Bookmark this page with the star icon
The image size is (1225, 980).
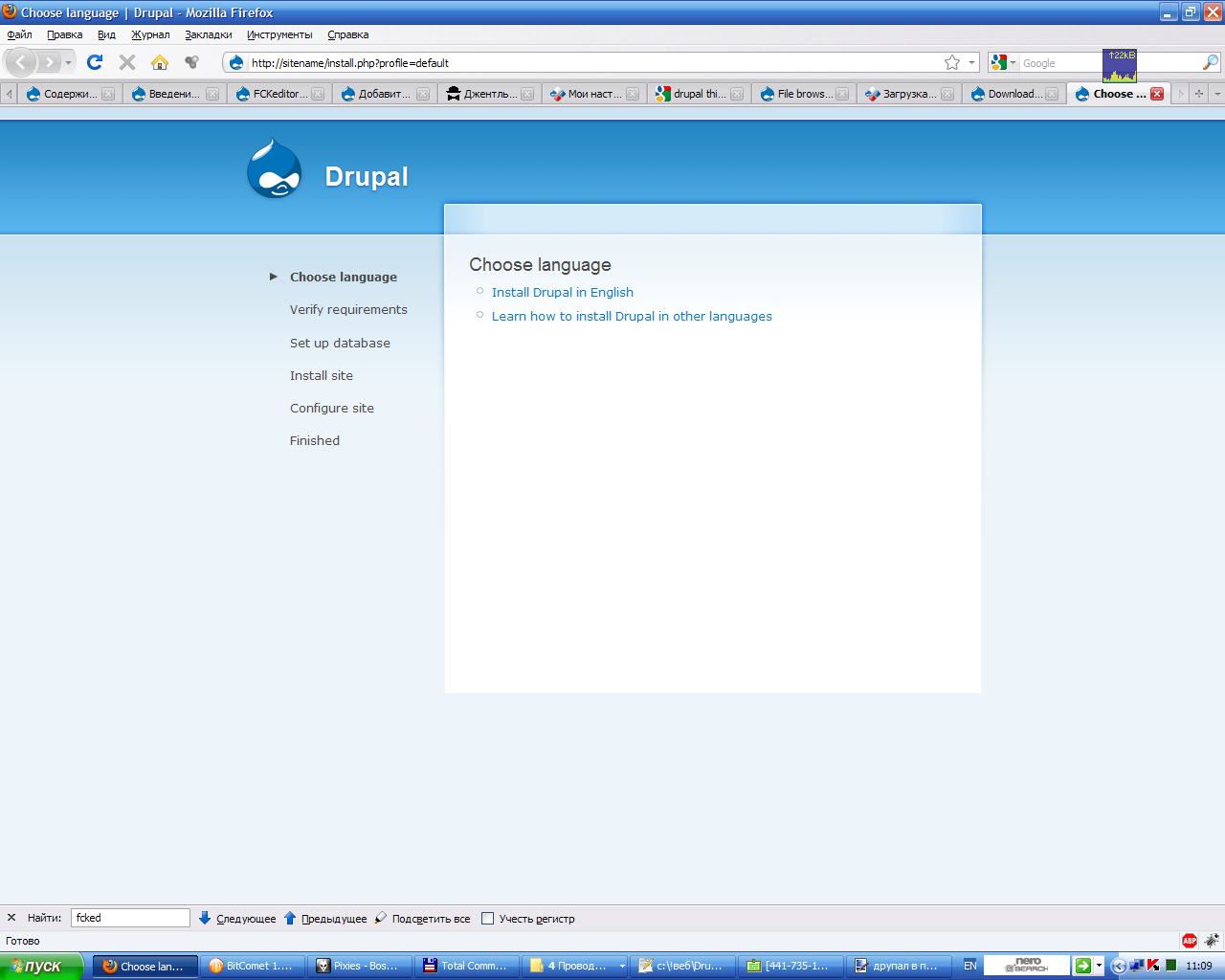coord(952,62)
